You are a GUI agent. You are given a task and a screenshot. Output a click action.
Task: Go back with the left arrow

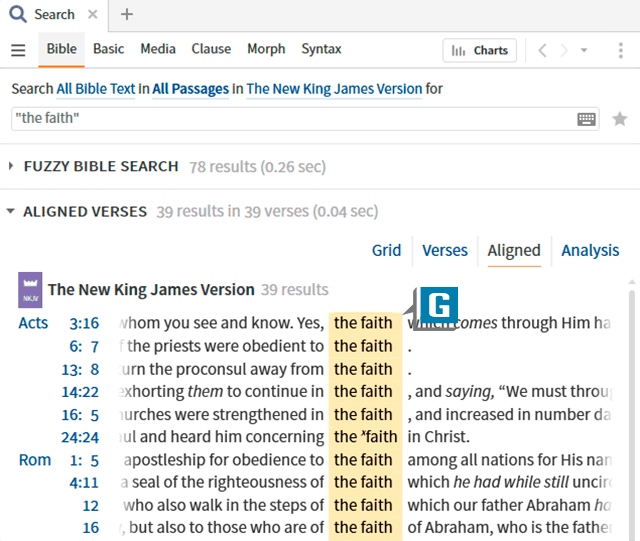pyautogui.click(x=542, y=51)
